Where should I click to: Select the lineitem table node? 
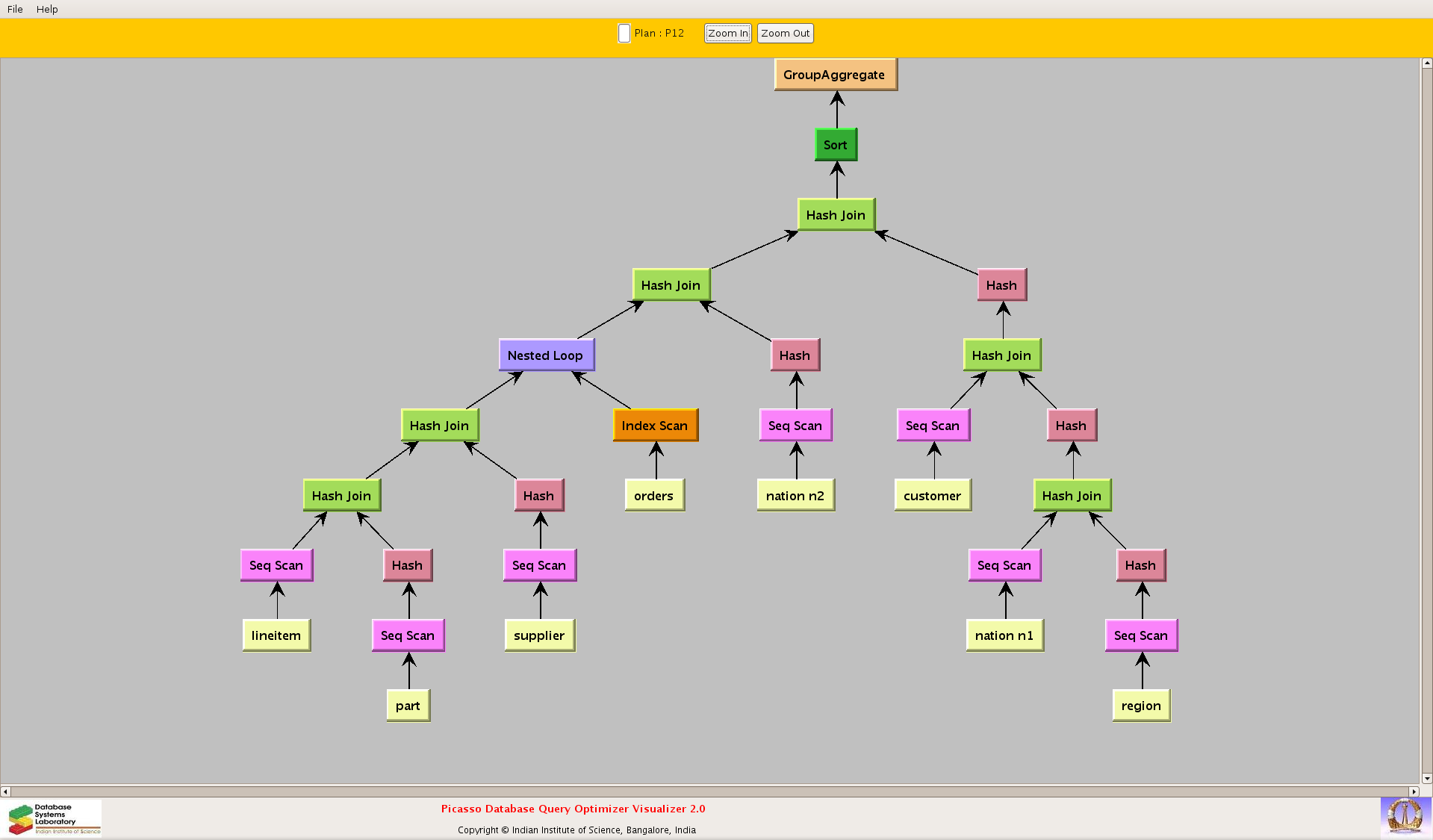click(x=276, y=635)
